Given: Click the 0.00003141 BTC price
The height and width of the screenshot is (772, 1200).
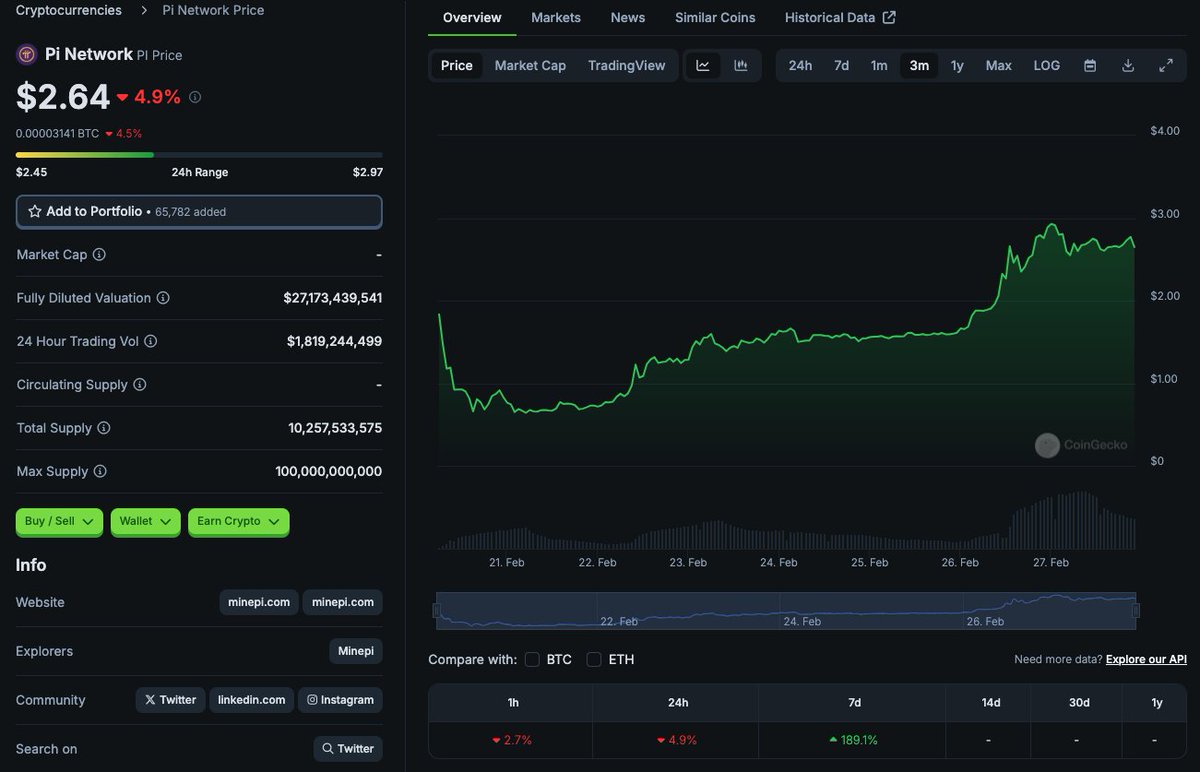Looking at the screenshot, I should coord(57,133).
